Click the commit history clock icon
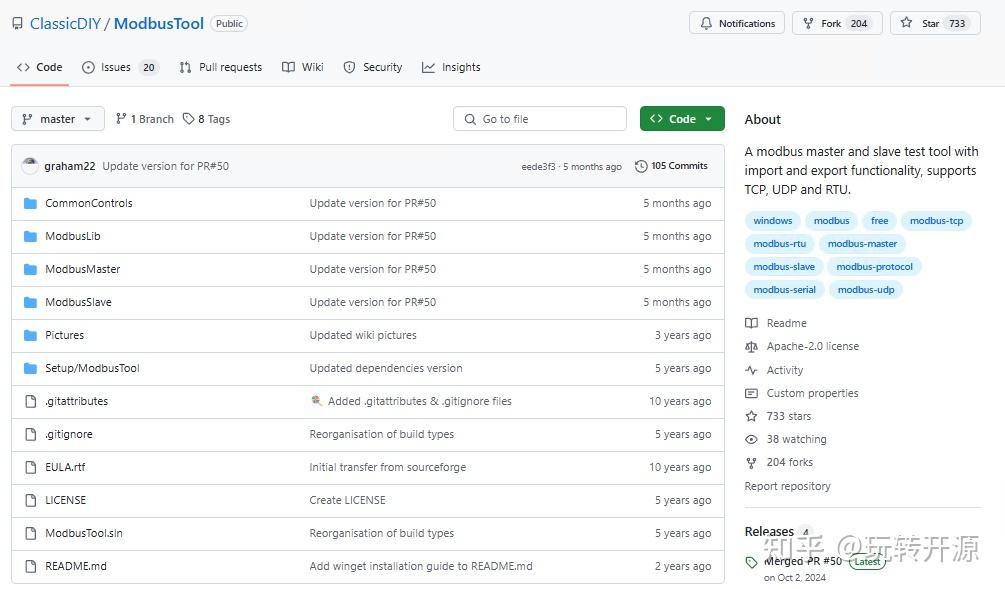 [641, 166]
